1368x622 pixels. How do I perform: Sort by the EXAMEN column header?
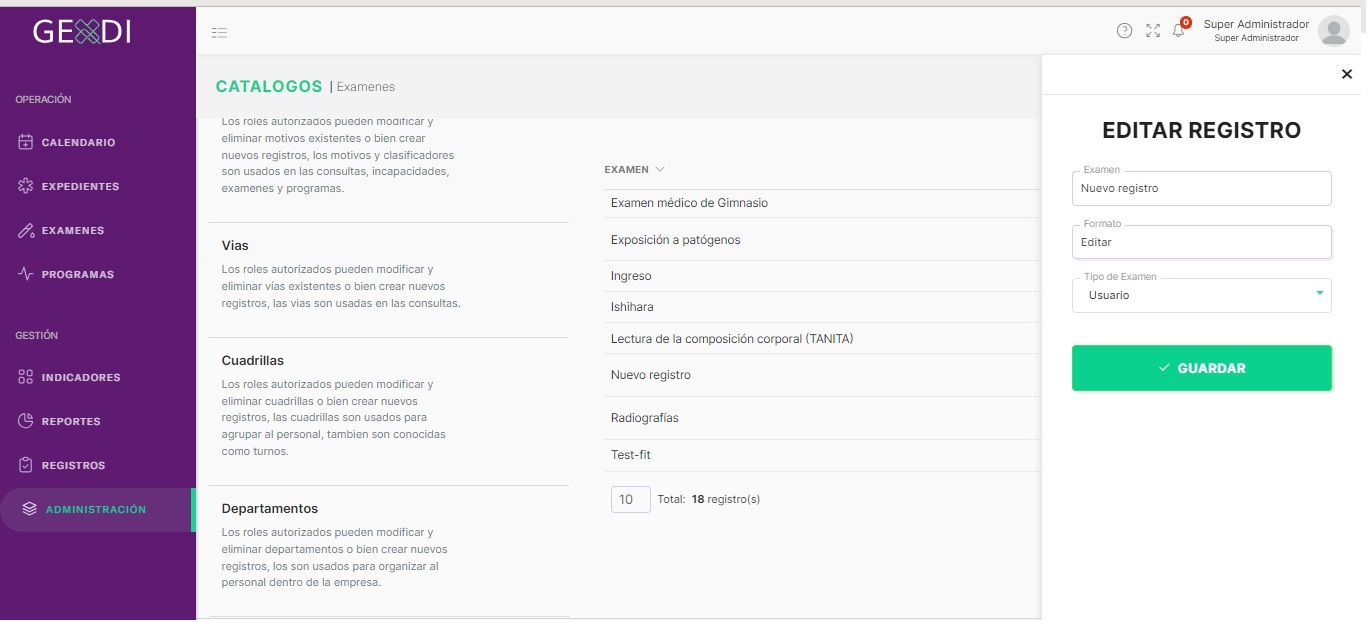coord(634,170)
